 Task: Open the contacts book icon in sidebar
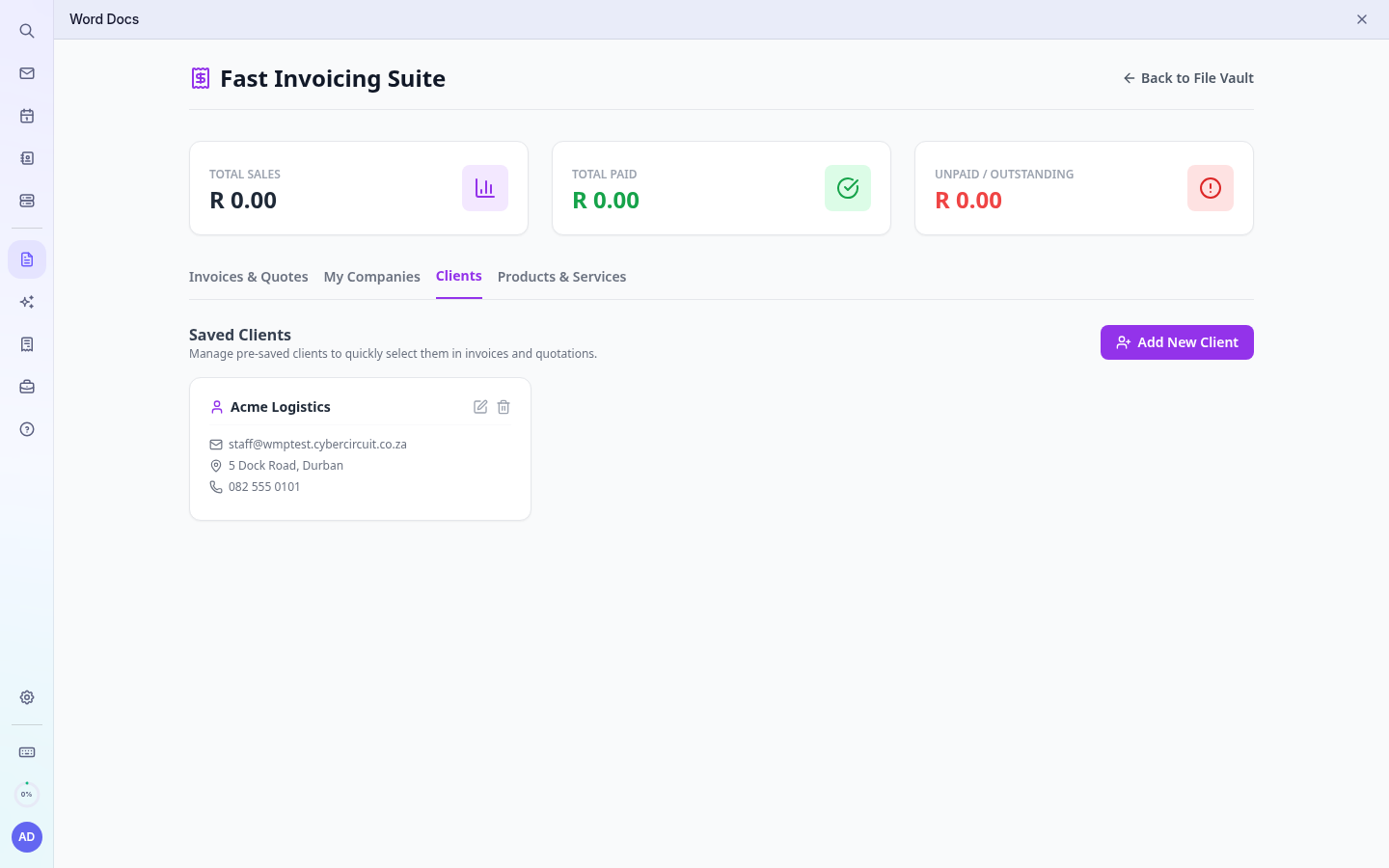pyautogui.click(x=27, y=158)
